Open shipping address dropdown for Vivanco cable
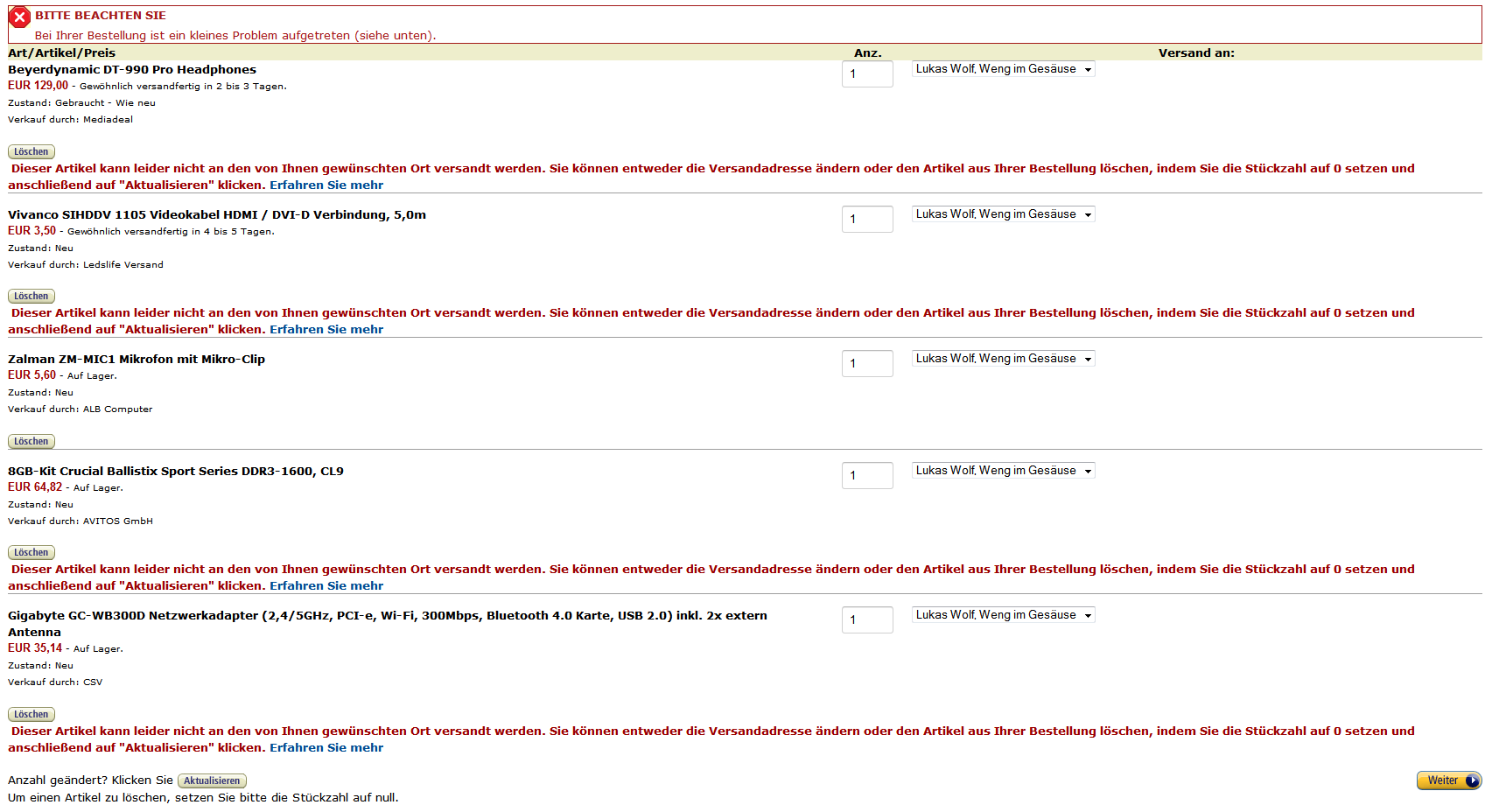The image size is (1492, 812). click(x=1004, y=214)
